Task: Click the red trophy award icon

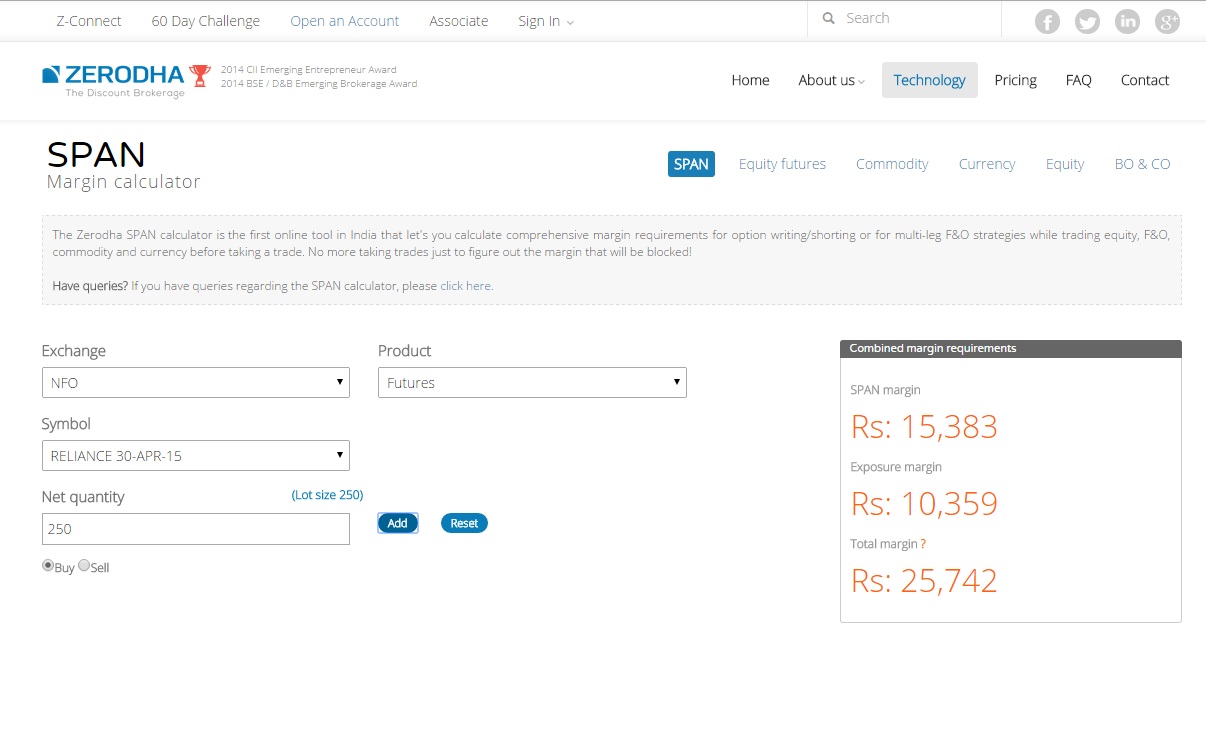Action: [200, 76]
